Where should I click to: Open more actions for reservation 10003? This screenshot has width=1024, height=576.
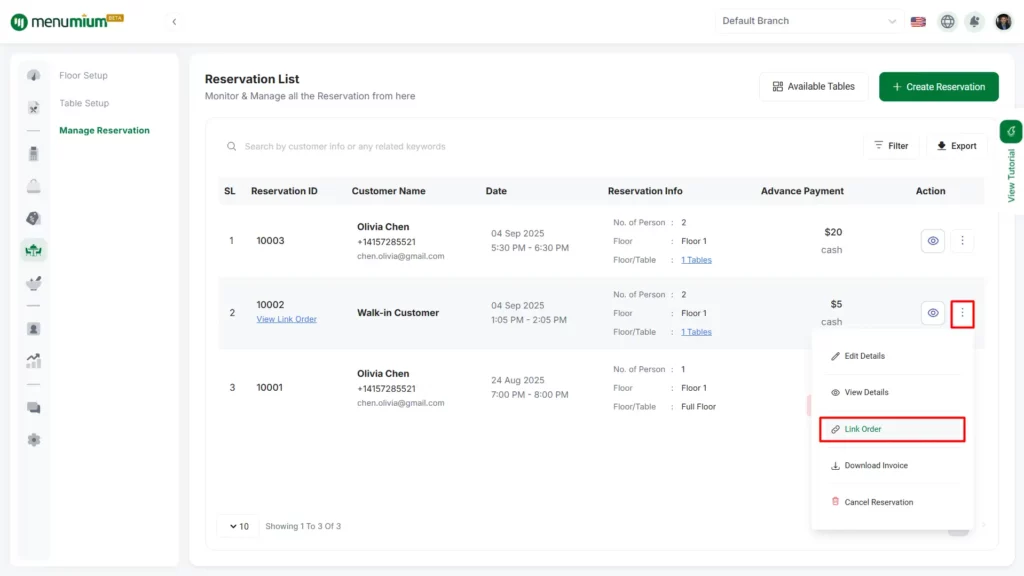(962, 241)
